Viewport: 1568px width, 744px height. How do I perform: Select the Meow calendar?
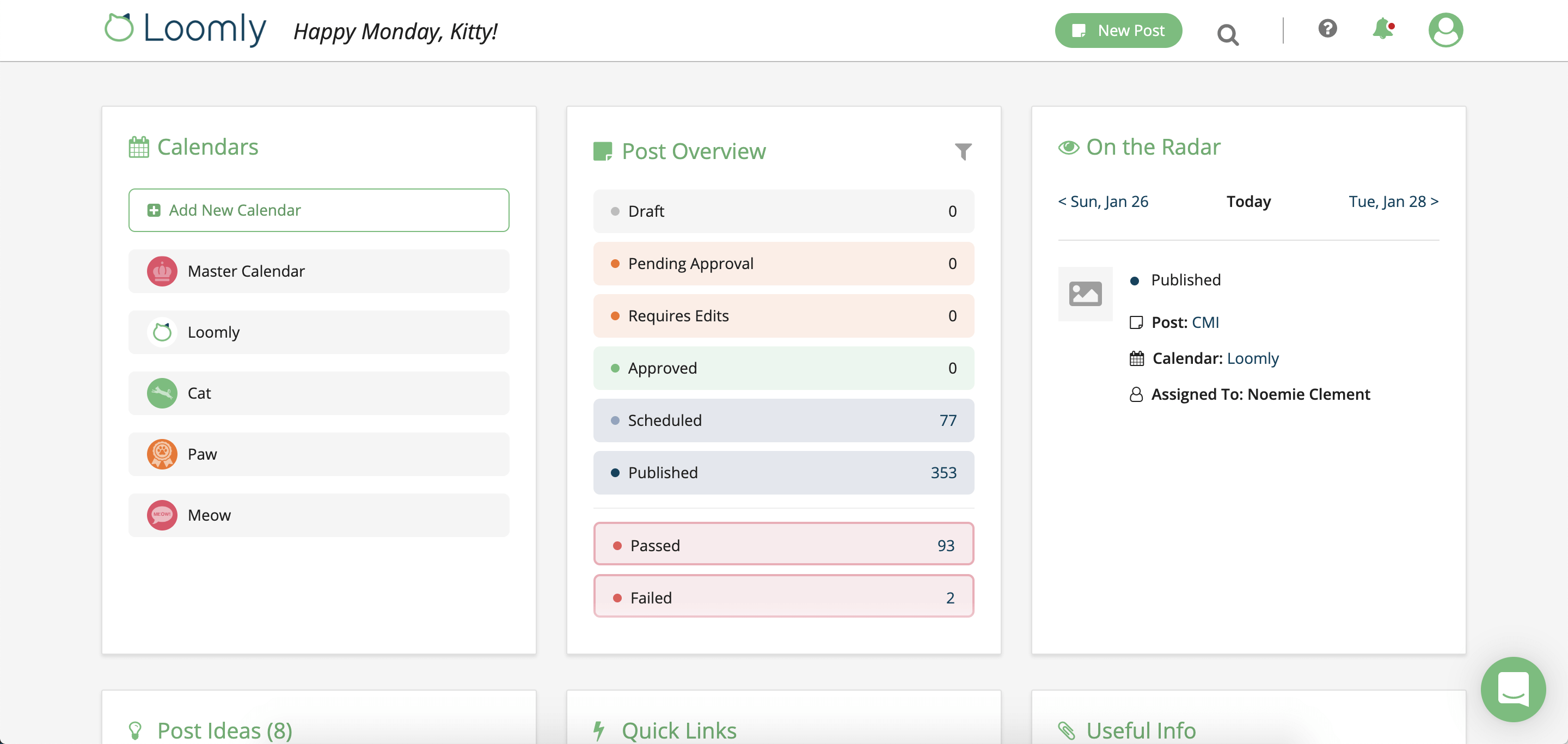click(318, 515)
